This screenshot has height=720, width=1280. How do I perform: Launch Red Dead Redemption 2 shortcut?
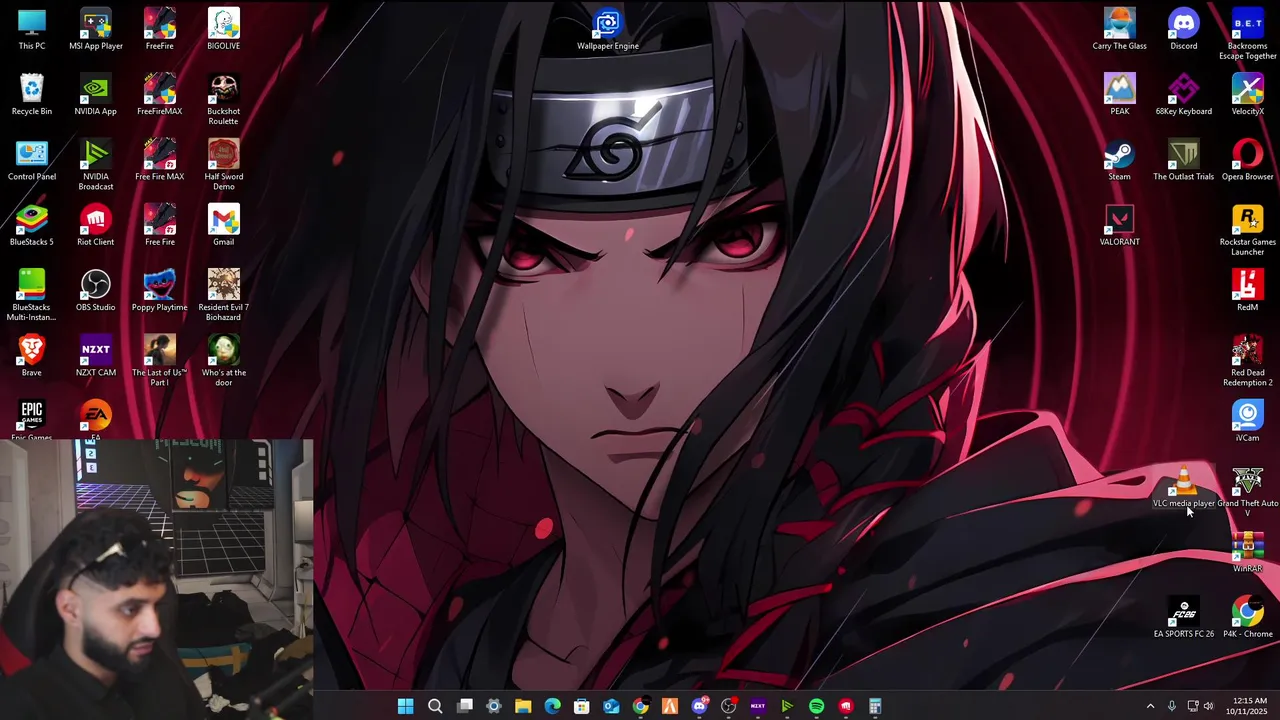[x=1248, y=360]
